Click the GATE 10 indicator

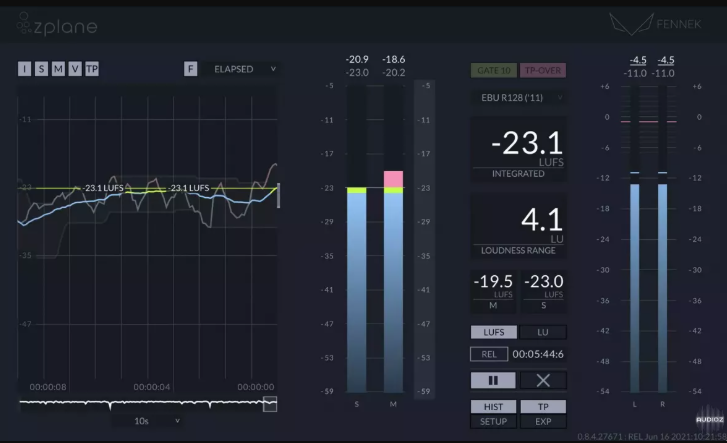click(492, 70)
